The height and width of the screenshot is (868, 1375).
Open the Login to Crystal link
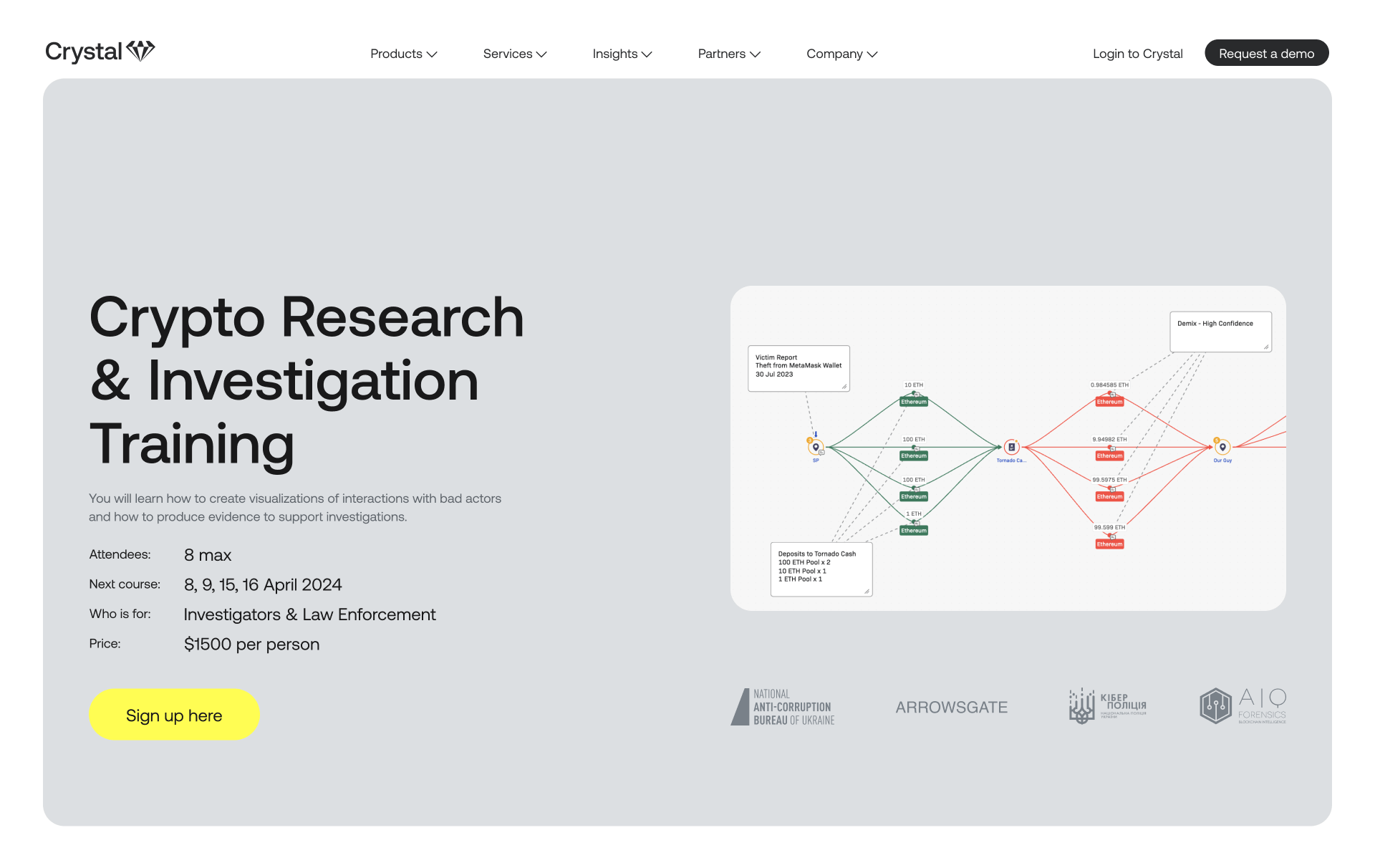[x=1137, y=53]
